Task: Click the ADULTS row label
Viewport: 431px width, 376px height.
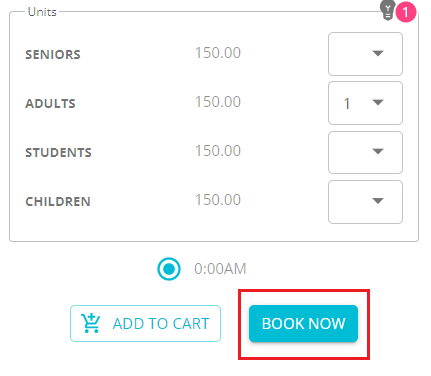Action: 50,104
